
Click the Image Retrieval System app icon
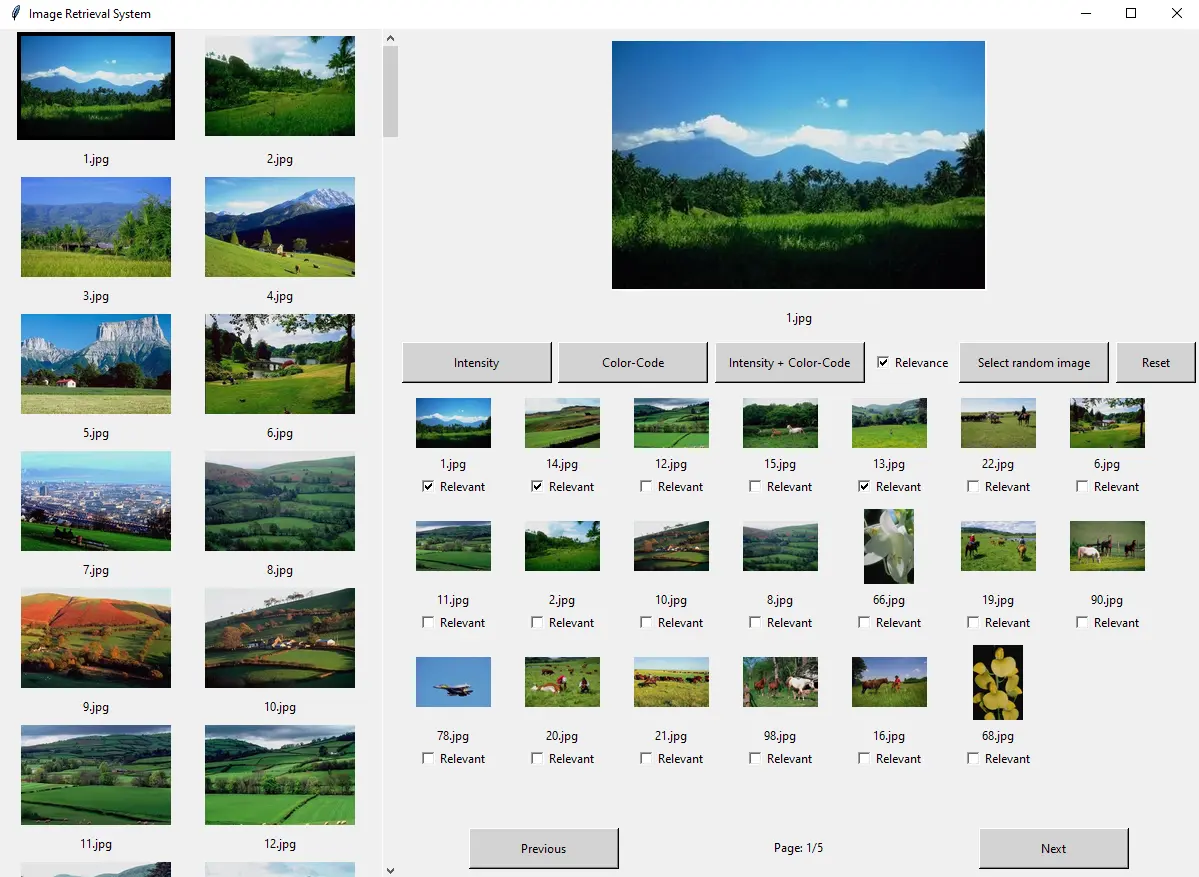pyautogui.click(x=12, y=13)
